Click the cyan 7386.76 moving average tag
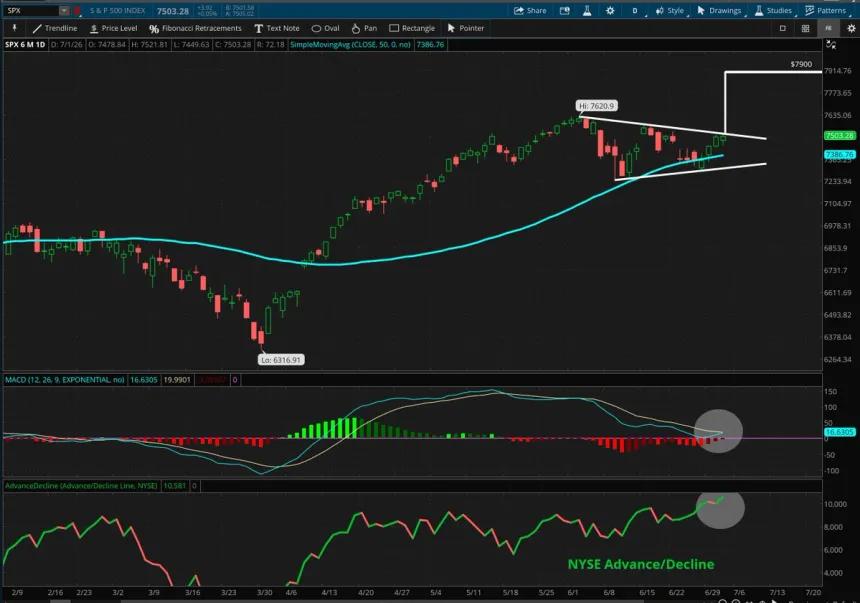 click(x=839, y=155)
